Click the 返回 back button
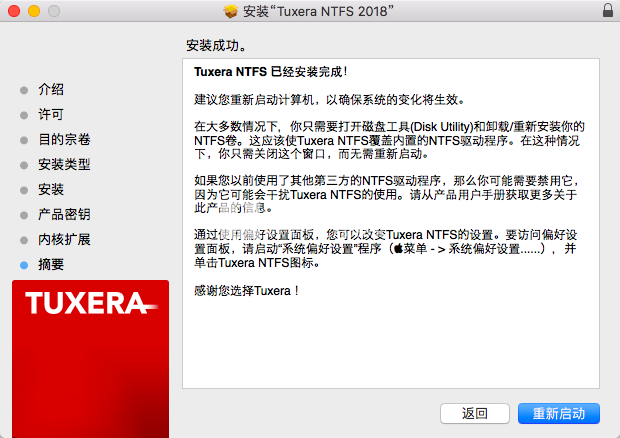This screenshot has height=438, width=620. pos(474,413)
